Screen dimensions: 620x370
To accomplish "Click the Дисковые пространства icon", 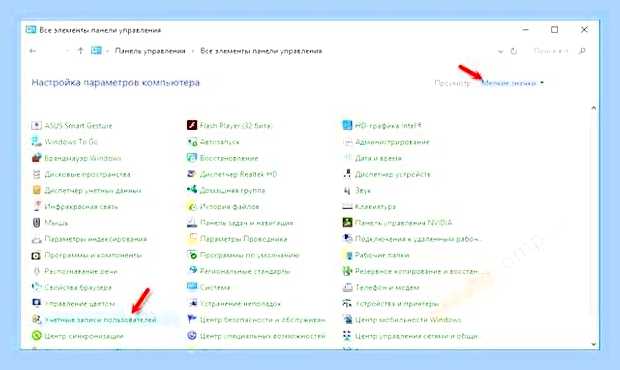I will [x=36, y=174].
